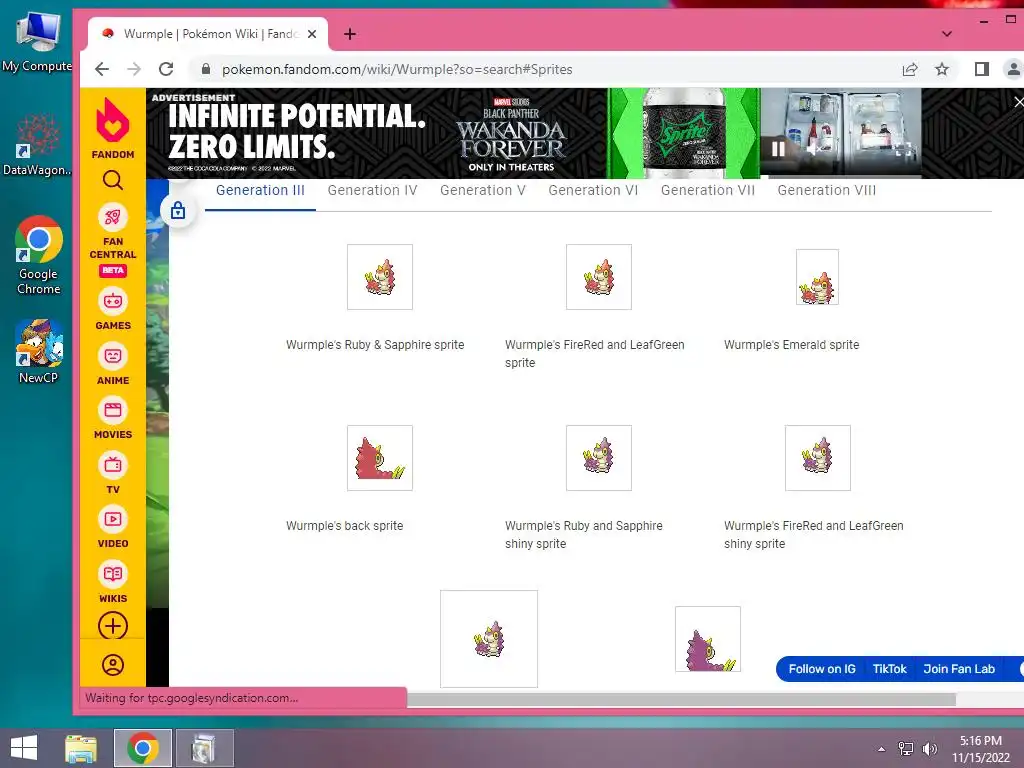Open a new browser tab
This screenshot has height=768, width=1024.
coord(350,34)
